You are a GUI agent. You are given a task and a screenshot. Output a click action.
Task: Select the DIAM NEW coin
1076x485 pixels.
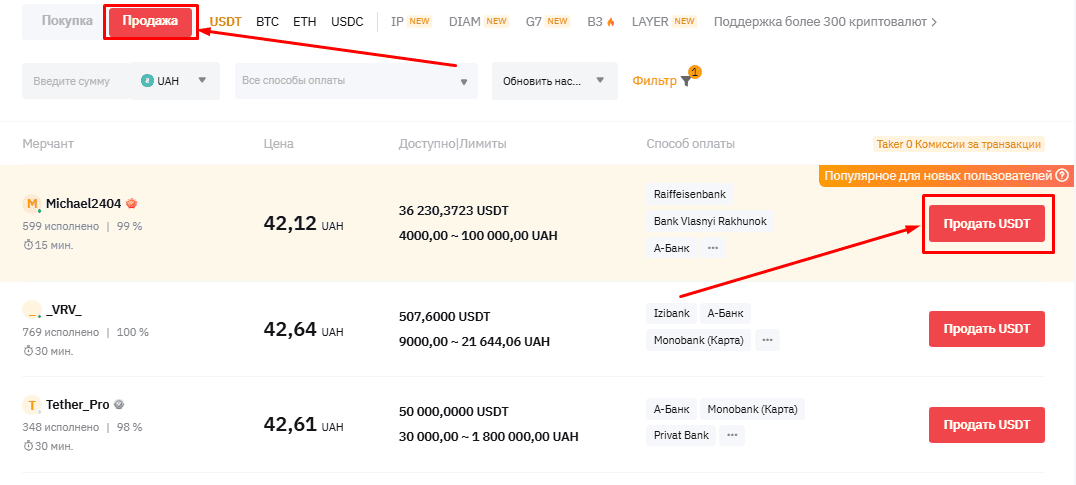pyautogui.click(x=478, y=22)
